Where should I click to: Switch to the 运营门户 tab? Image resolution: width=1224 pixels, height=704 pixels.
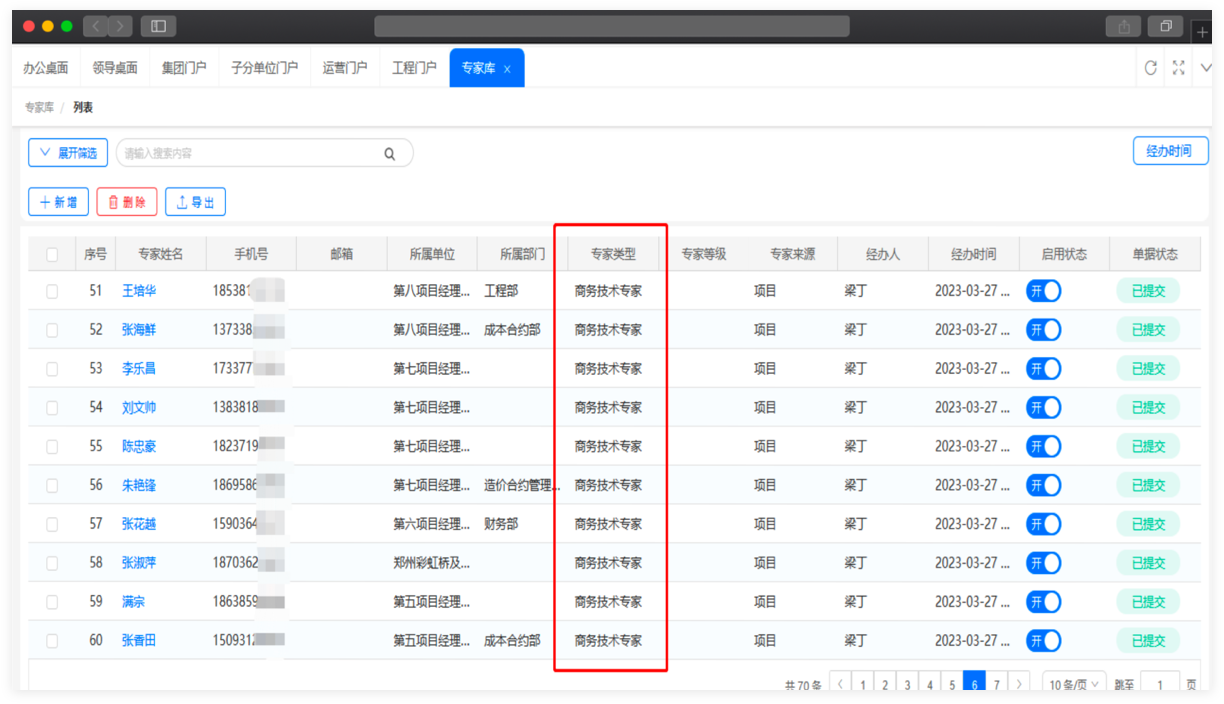point(345,68)
